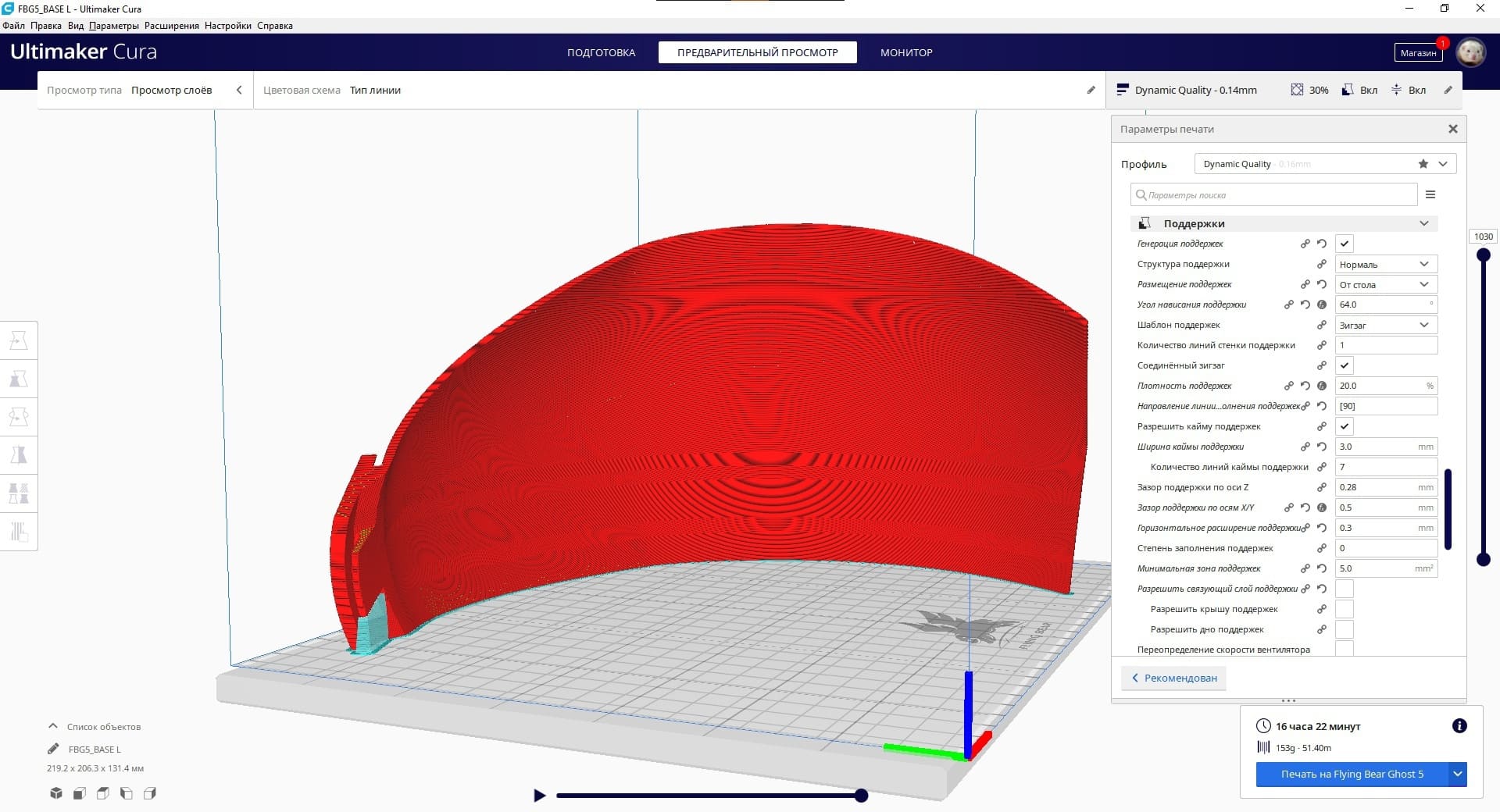Play the layer simulation
This screenshot has width=1500, height=812.
pyautogui.click(x=539, y=796)
